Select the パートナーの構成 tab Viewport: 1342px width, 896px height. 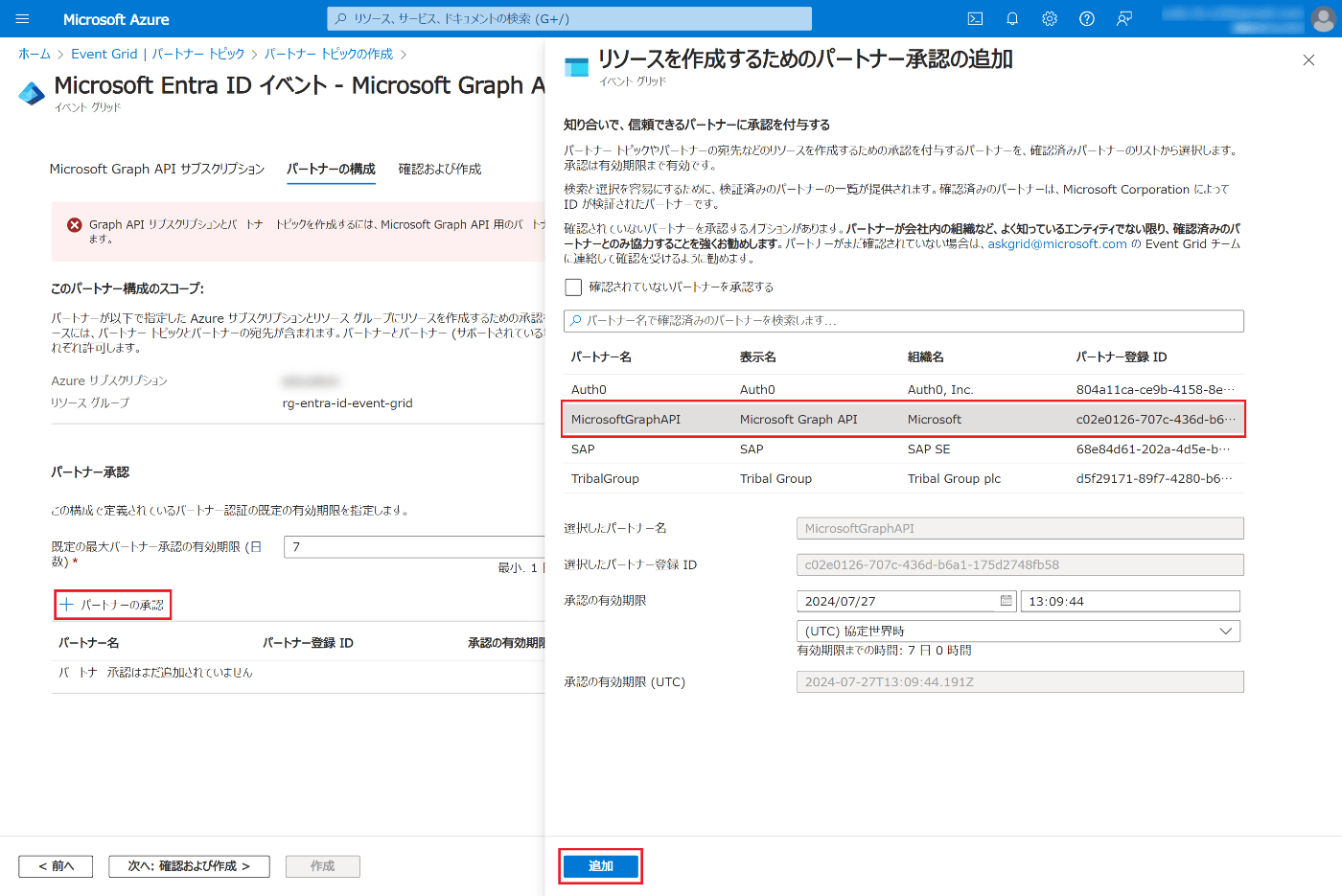pyautogui.click(x=331, y=169)
